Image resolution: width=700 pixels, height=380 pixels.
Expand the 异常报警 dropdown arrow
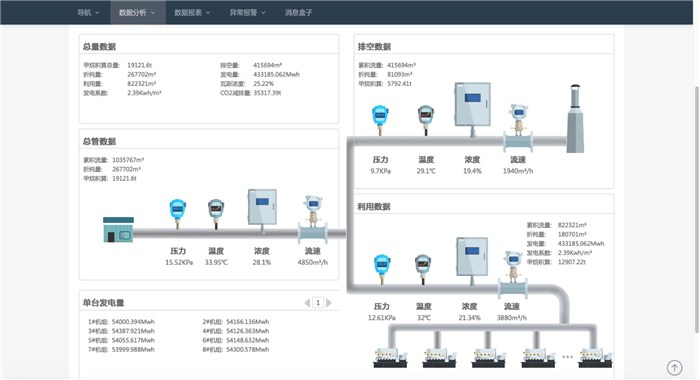pos(264,13)
